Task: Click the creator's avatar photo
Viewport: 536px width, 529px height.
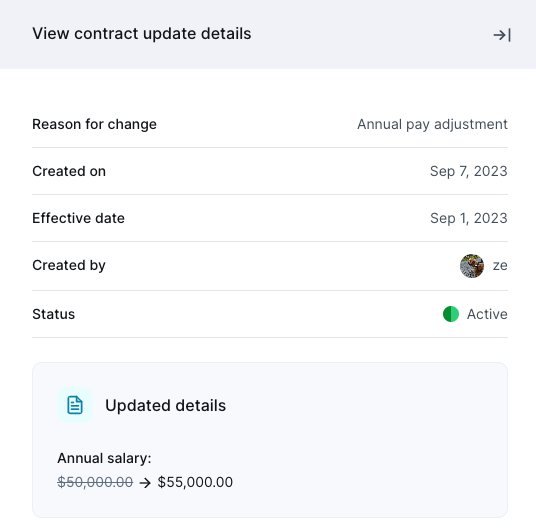Action: pyautogui.click(x=472, y=266)
